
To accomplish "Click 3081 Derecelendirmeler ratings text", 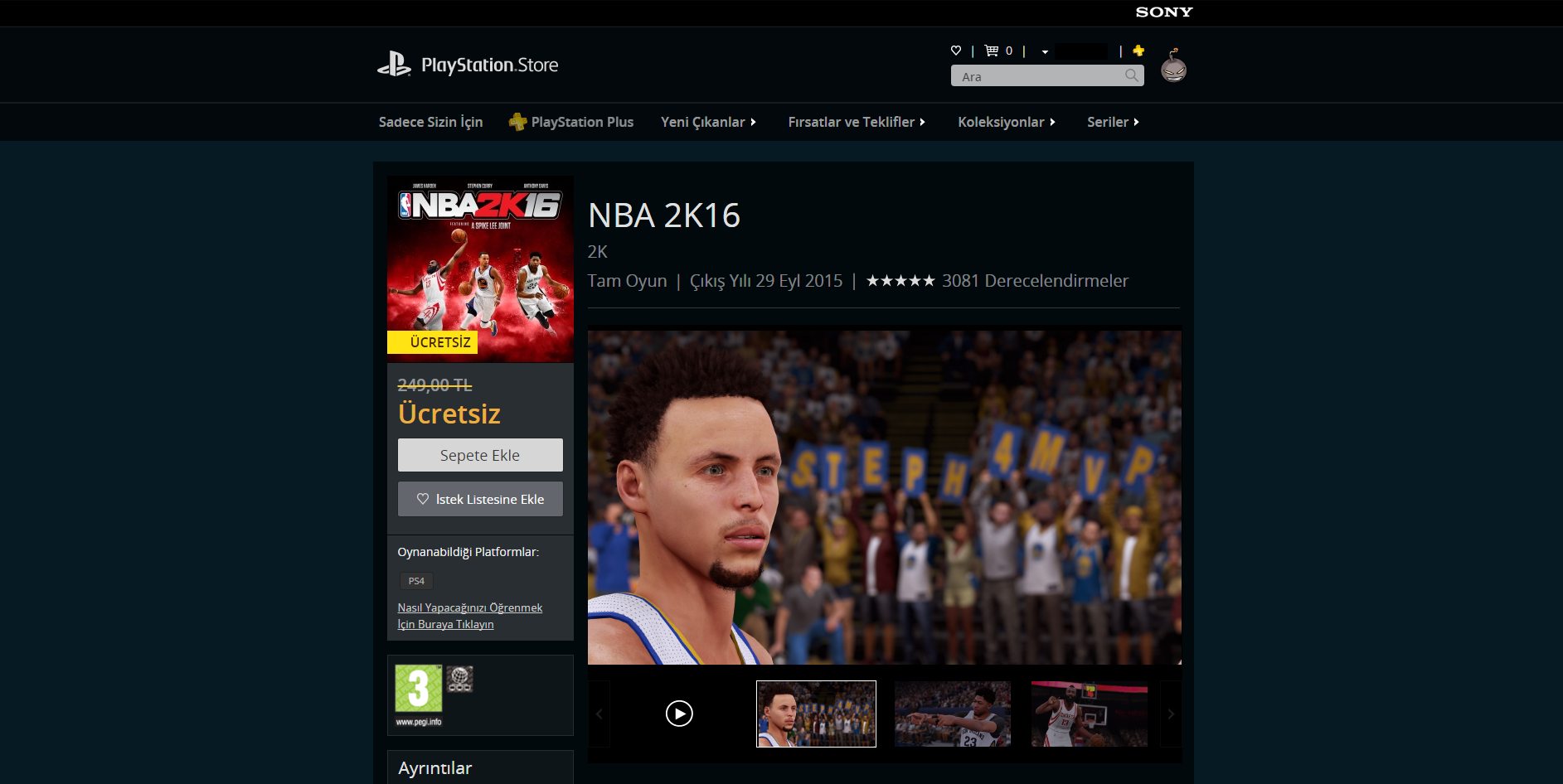I will click(1035, 281).
